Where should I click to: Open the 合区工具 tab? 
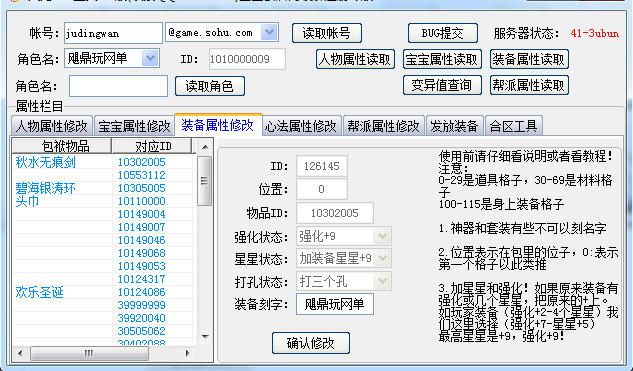tap(514, 126)
